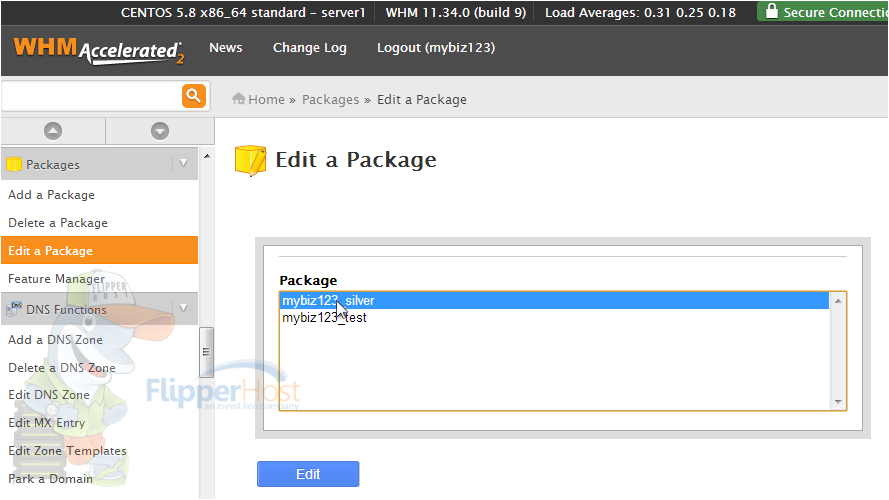
Task: Click the Edit a Package heading icon
Action: [x=250, y=161]
